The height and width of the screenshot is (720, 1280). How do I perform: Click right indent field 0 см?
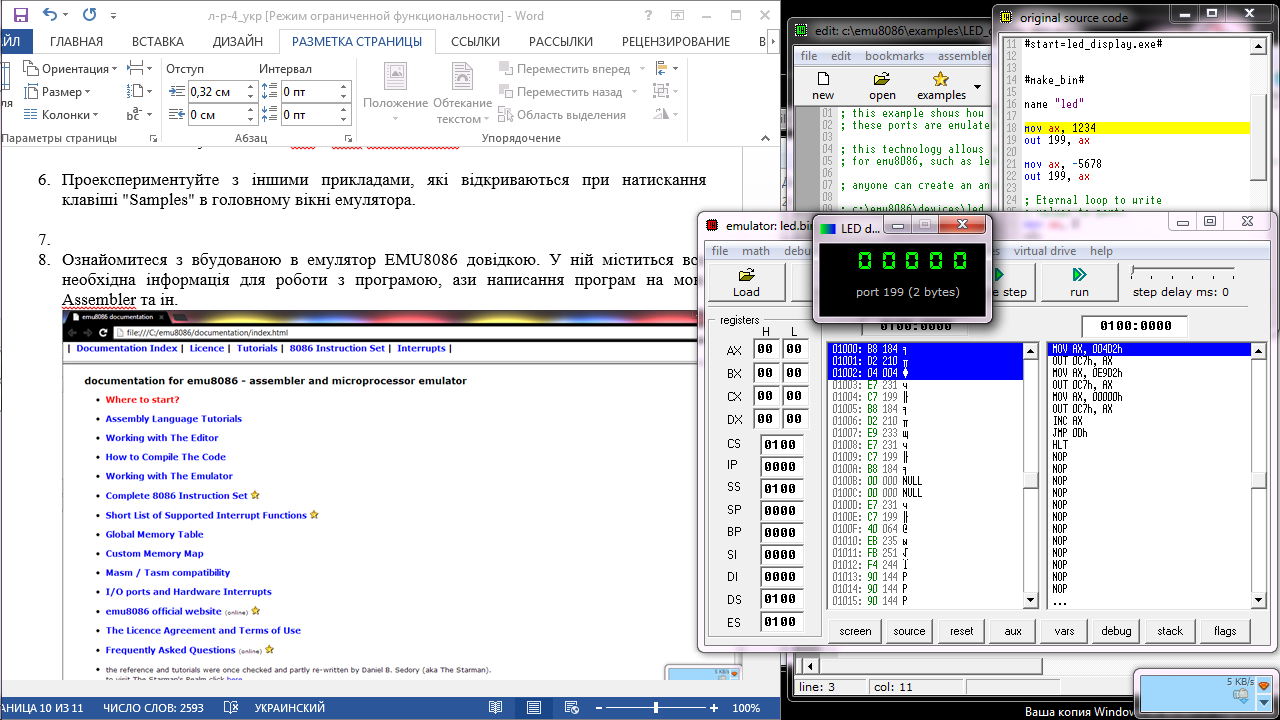215,114
